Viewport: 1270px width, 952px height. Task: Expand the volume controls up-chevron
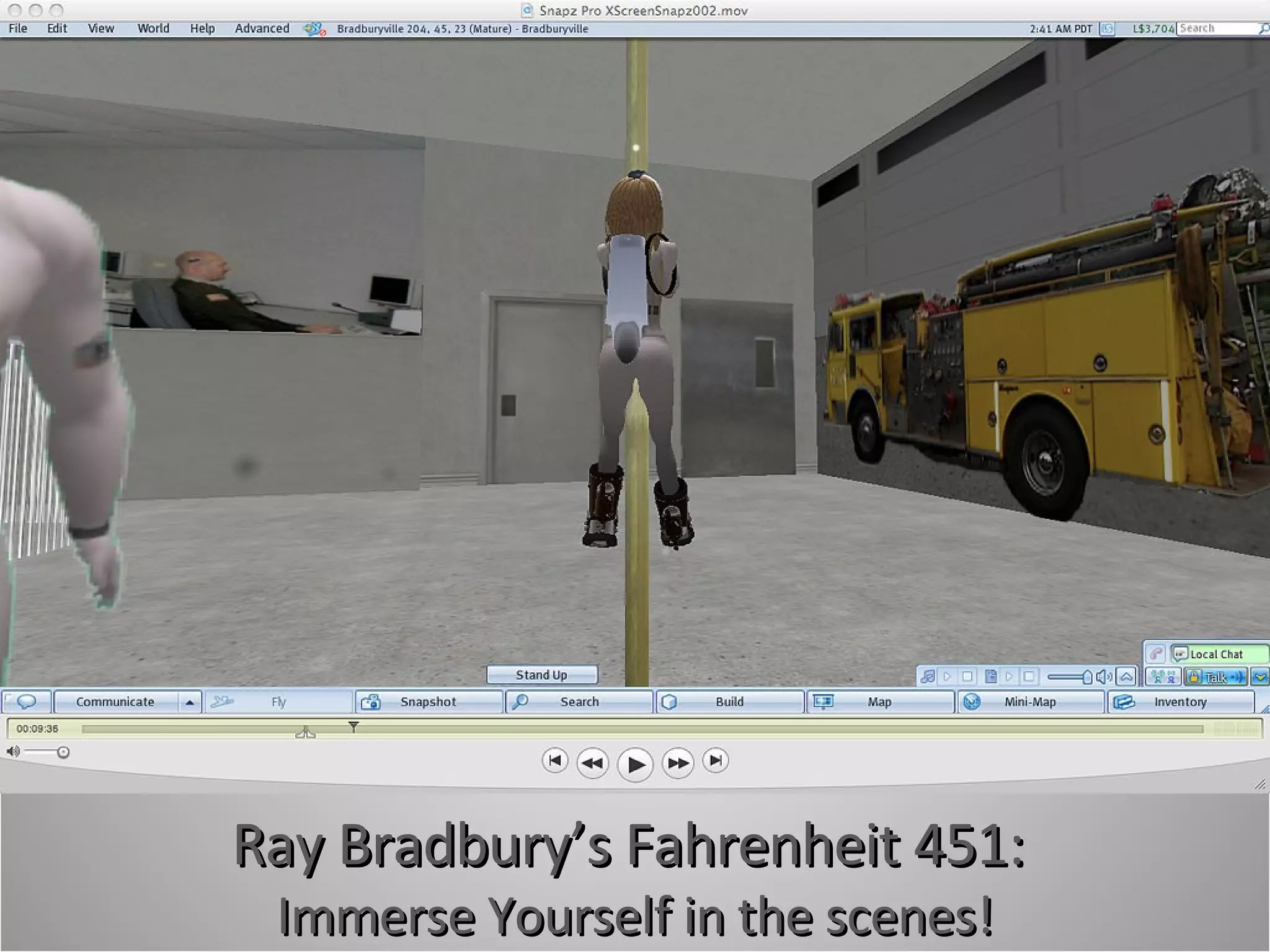(x=1127, y=677)
